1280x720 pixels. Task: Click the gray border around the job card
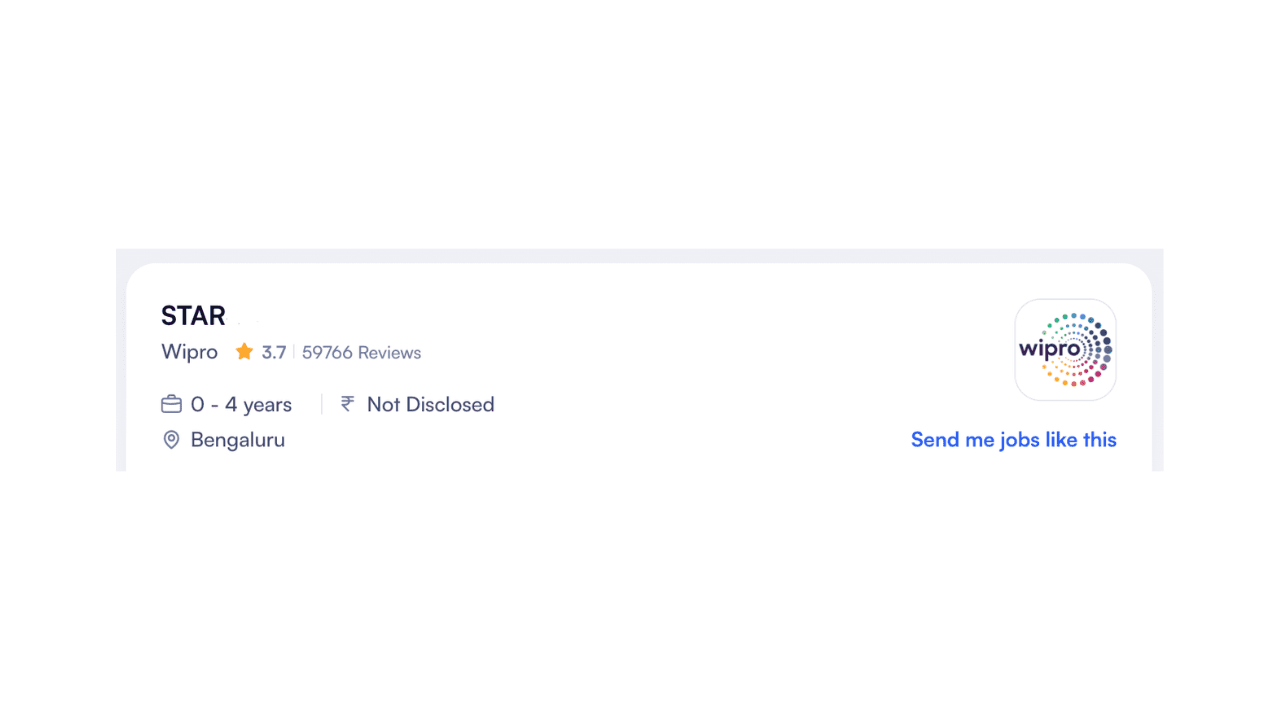coord(640,255)
